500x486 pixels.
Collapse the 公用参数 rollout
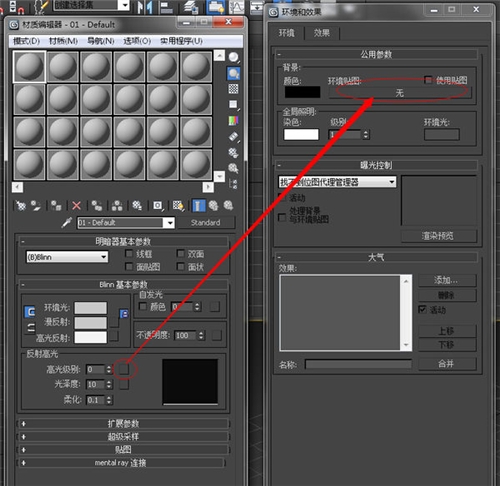(377, 54)
